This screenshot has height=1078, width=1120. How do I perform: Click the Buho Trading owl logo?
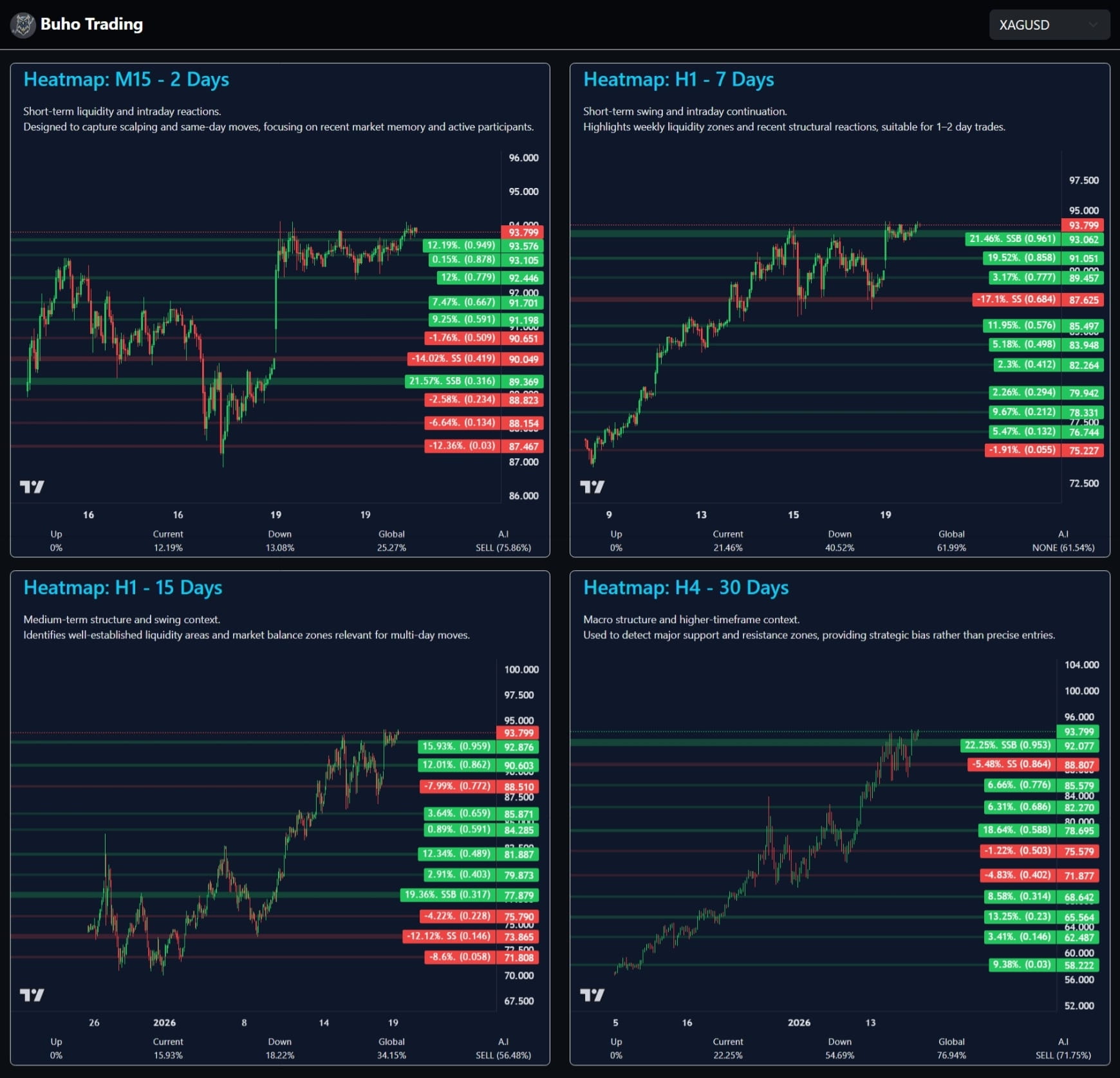(x=23, y=25)
